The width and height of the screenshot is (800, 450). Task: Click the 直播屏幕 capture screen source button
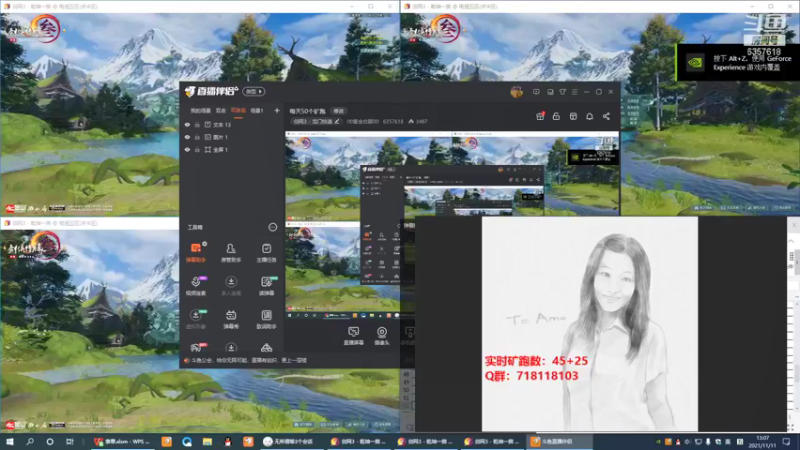(x=353, y=336)
